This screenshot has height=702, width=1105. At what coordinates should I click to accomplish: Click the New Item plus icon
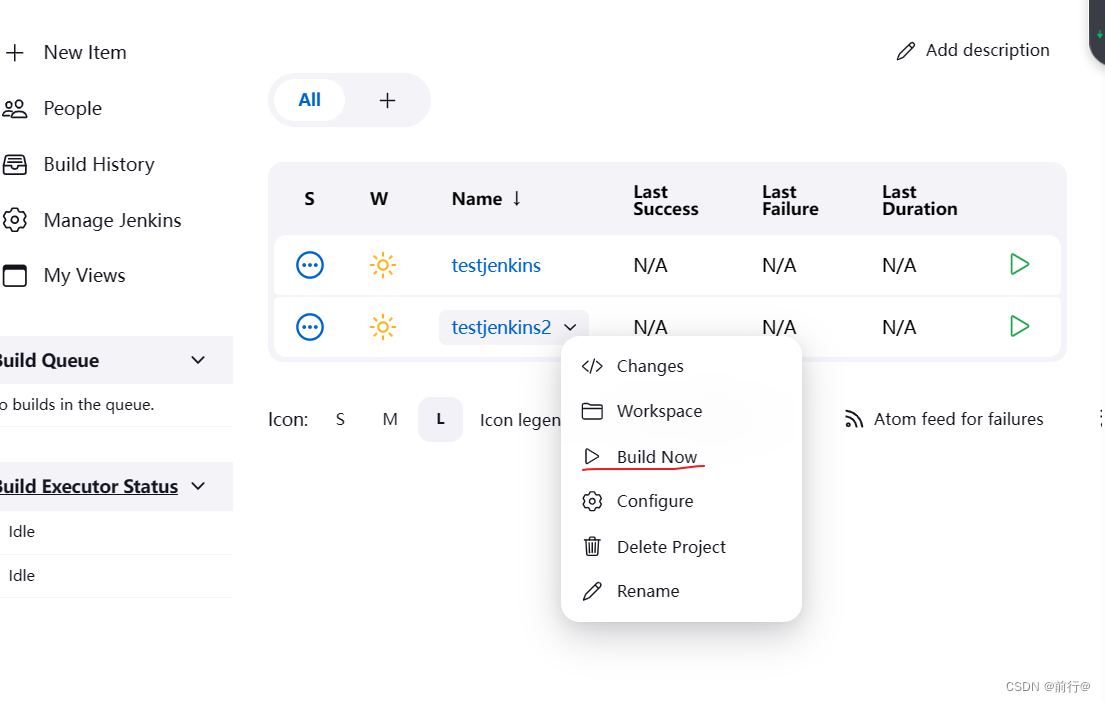(15, 53)
